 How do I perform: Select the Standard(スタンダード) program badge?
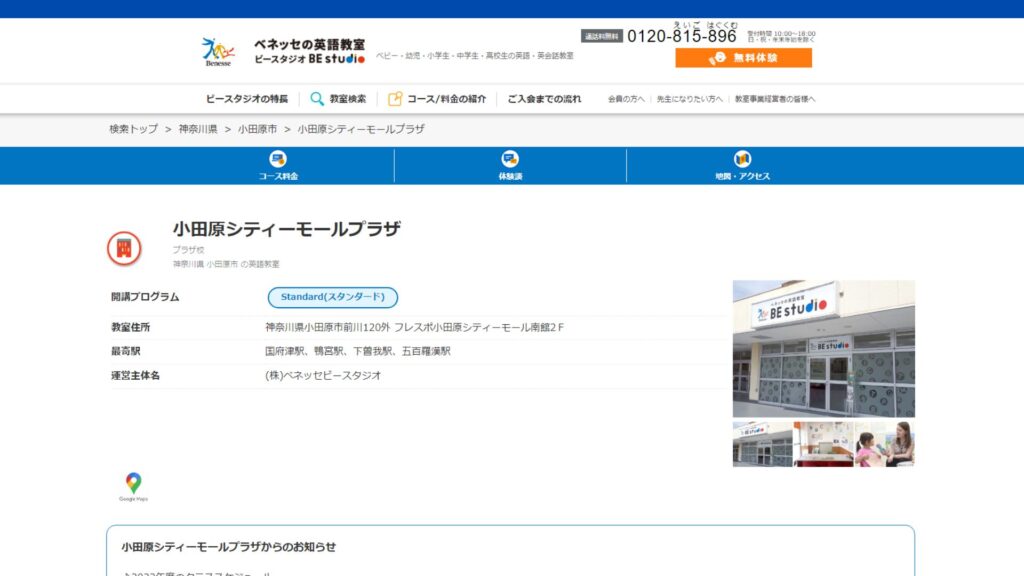click(332, 297)
